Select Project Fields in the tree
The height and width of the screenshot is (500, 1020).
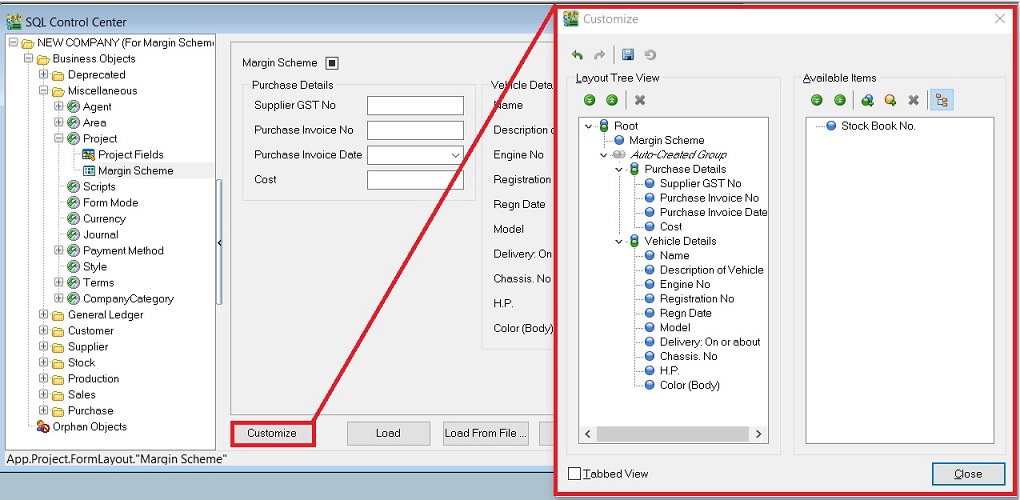130,155
